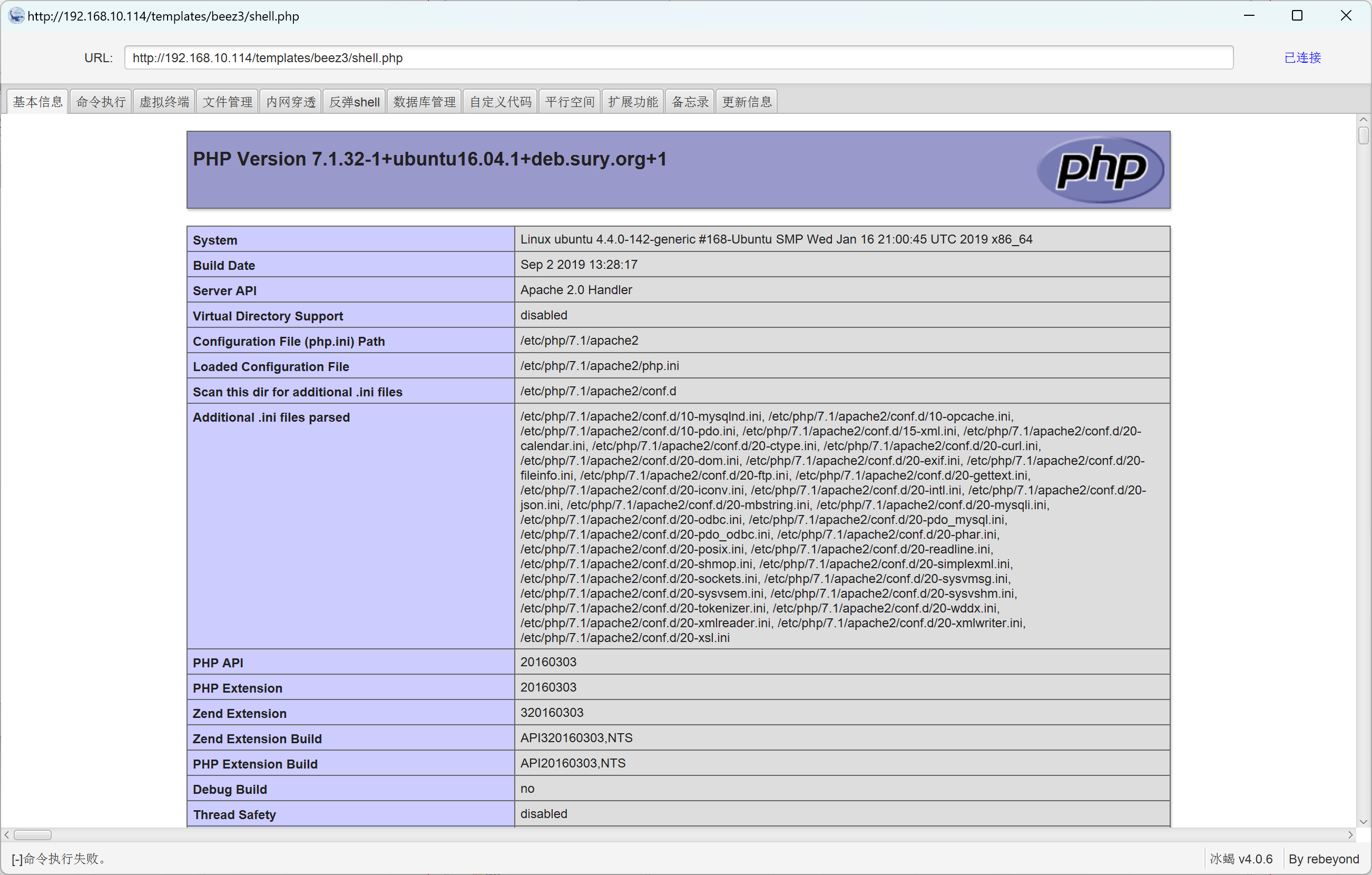Image resolution: width=1372 pixels, height=875 pixels.
Task: Switch to 命令执行 tab
Action: click(x=101, y=102)
